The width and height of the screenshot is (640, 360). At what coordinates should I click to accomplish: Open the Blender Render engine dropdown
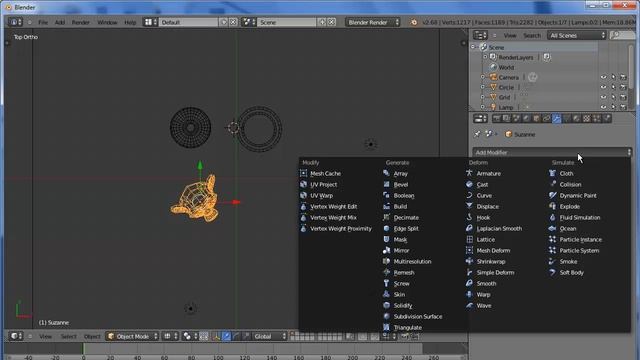point(373,22)
